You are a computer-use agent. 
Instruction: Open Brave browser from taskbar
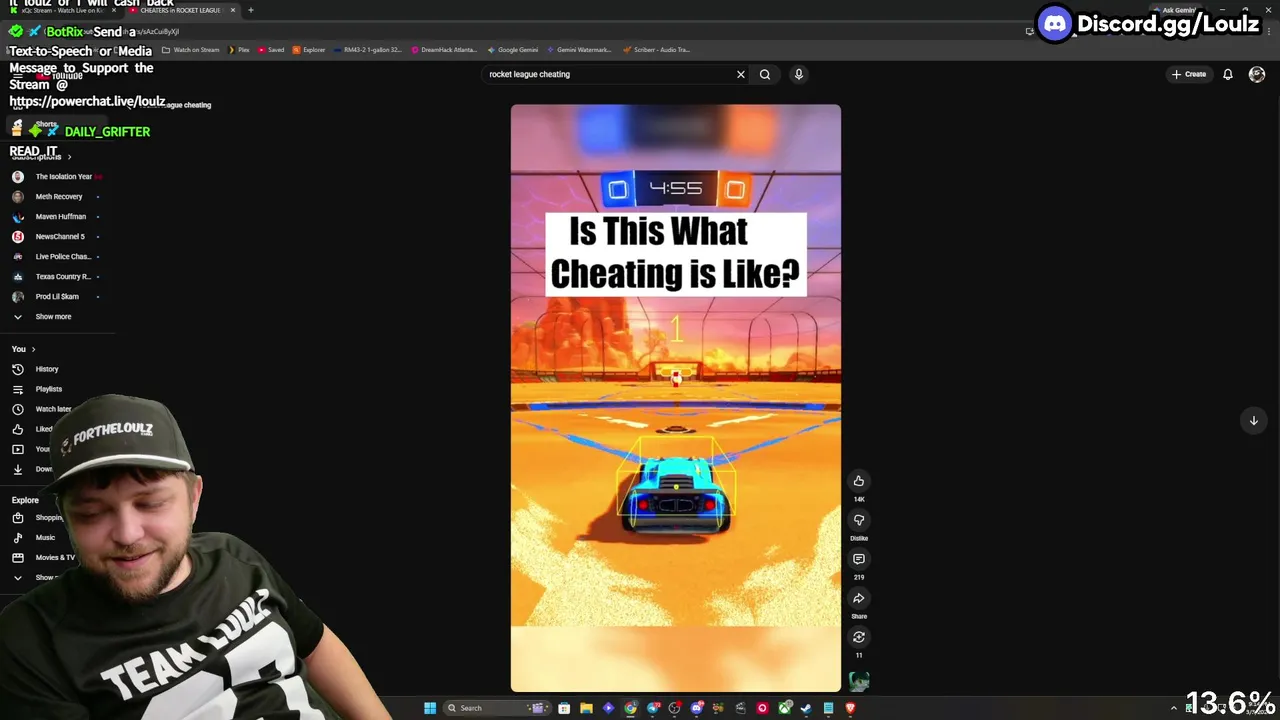[850, 708]
